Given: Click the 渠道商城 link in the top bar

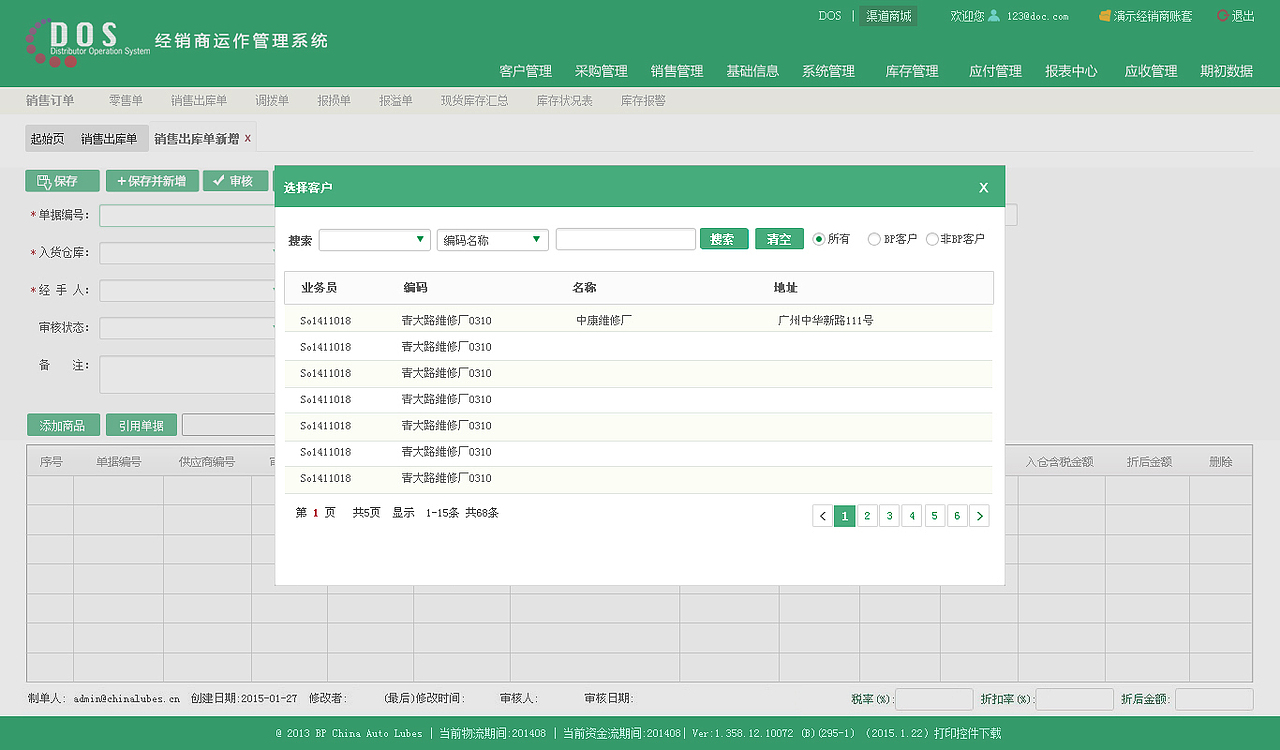Looking at the screenshot, I should click(891, 16).
